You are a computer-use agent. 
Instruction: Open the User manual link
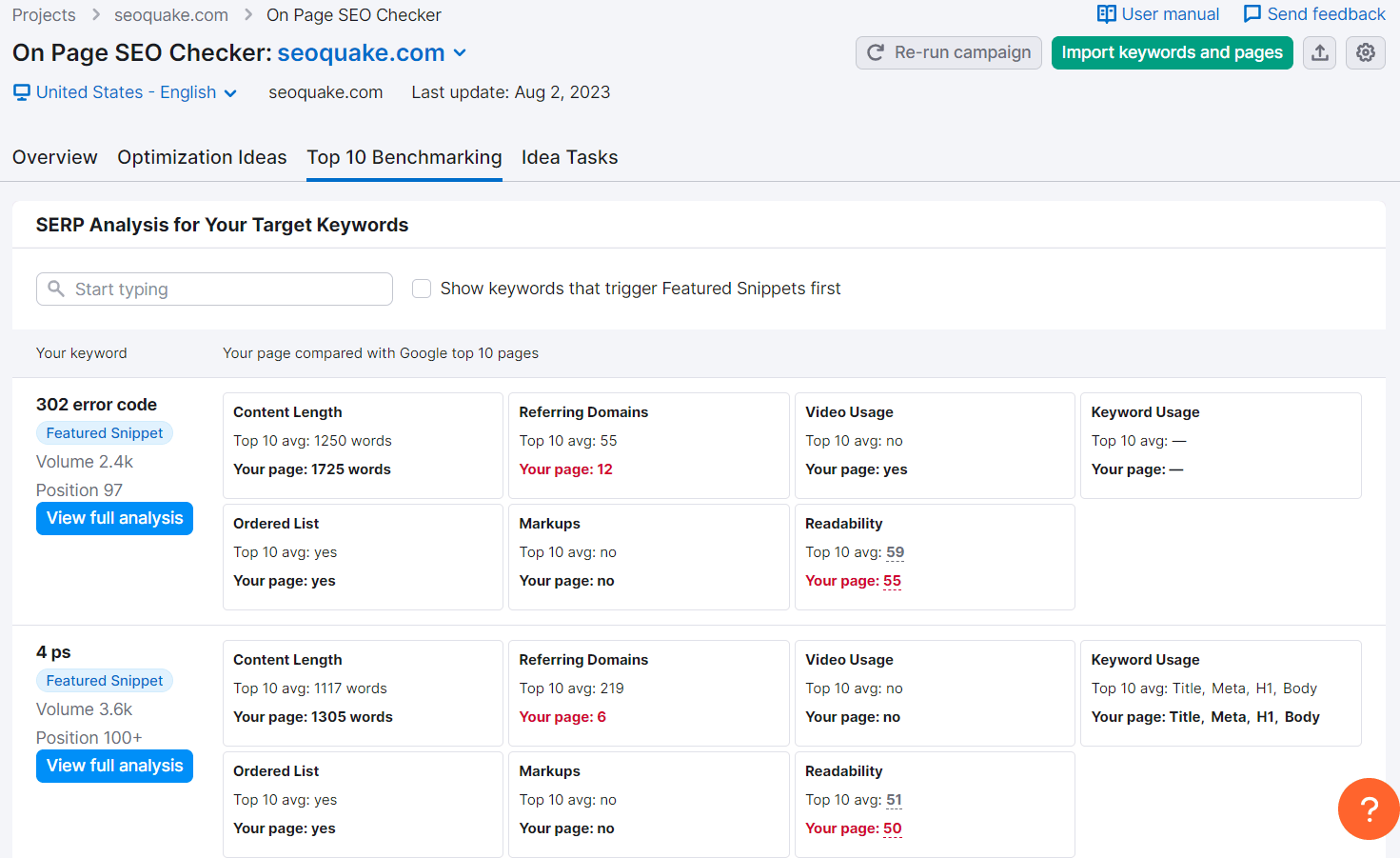pos(1158,14)
